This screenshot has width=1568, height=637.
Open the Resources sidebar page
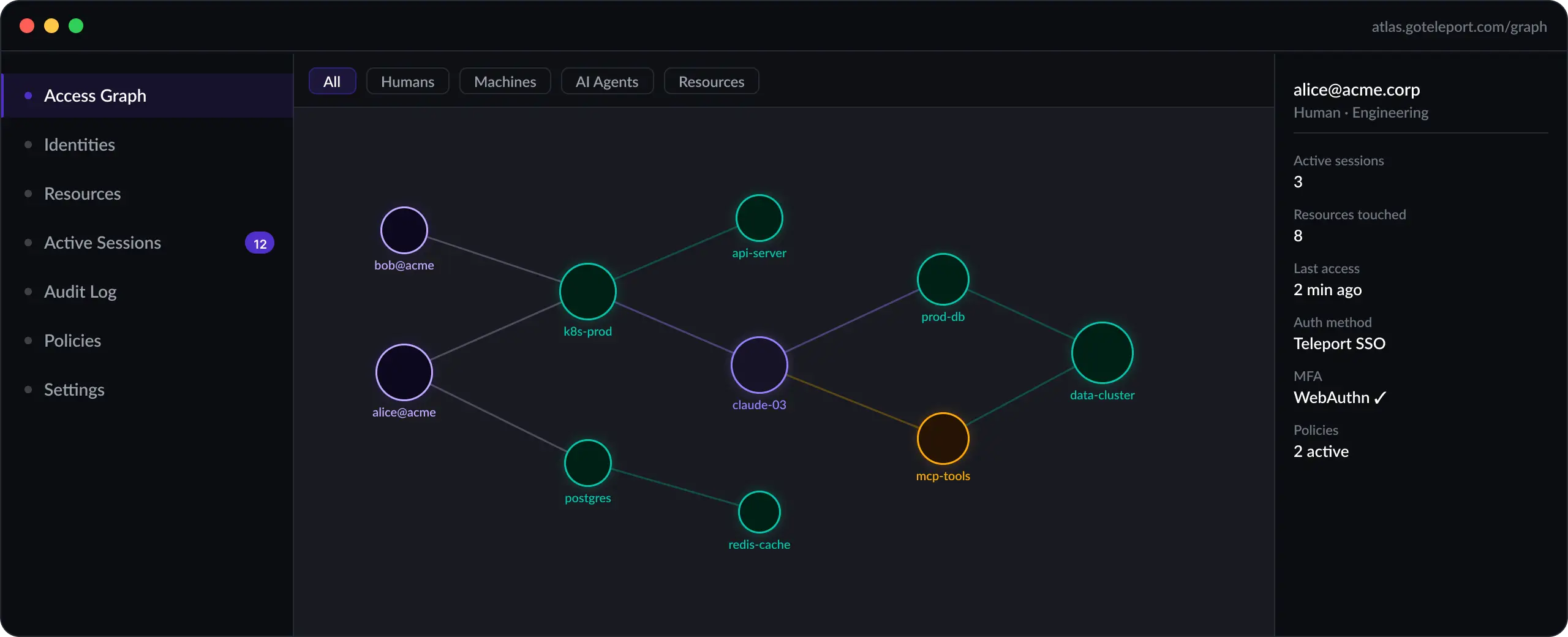tap(147, 194)
